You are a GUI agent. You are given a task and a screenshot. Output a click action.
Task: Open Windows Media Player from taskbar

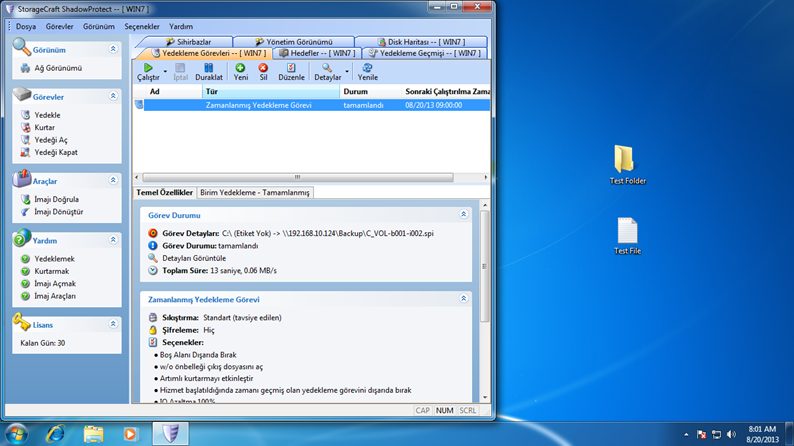[x=130, y=434]
